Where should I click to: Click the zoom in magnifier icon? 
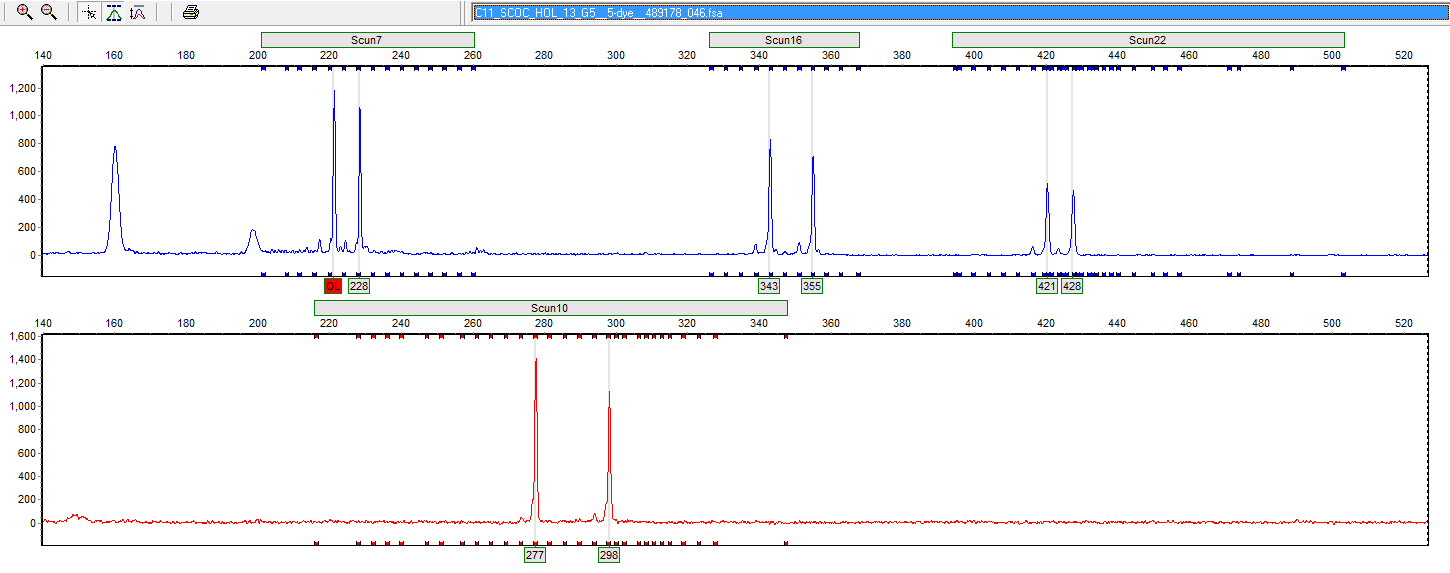click(x=24, y=12)
